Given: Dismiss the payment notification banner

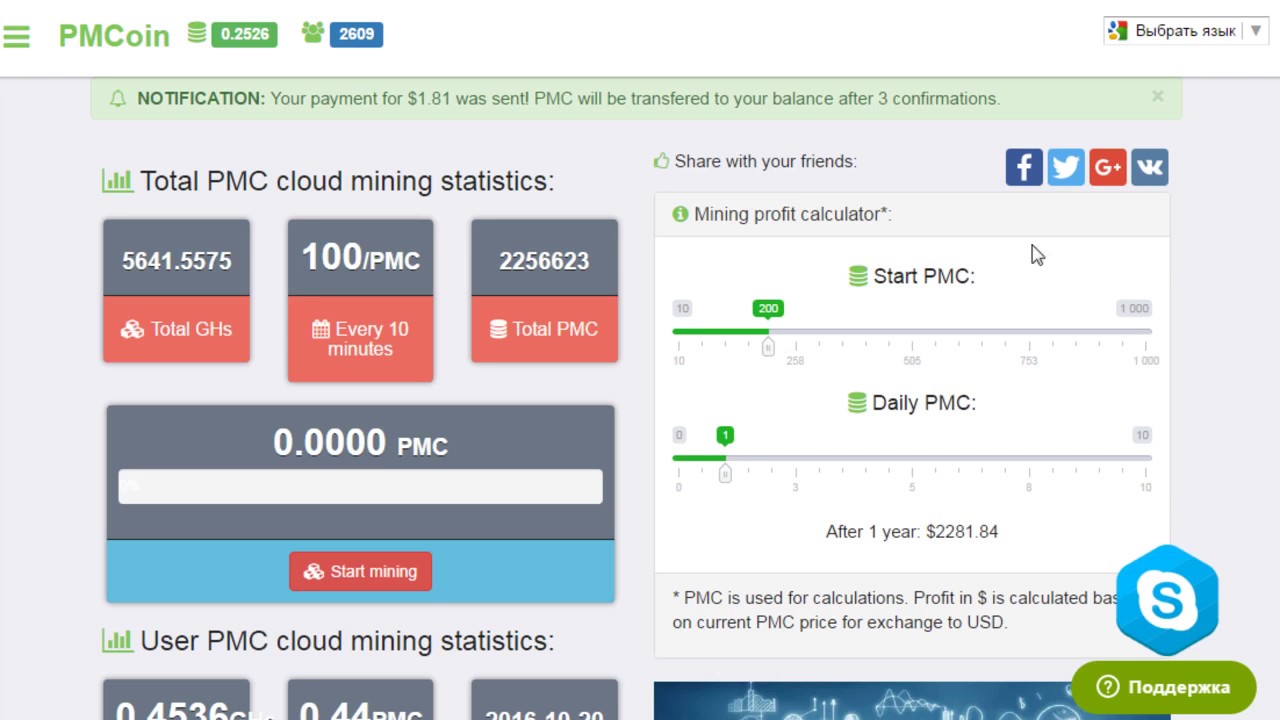Looking at the screenshot, I should click(1157, 97).
